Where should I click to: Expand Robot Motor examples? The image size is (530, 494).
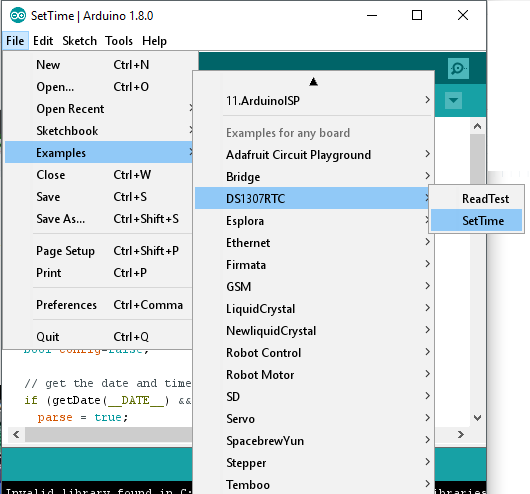click(x=313, y=374)
